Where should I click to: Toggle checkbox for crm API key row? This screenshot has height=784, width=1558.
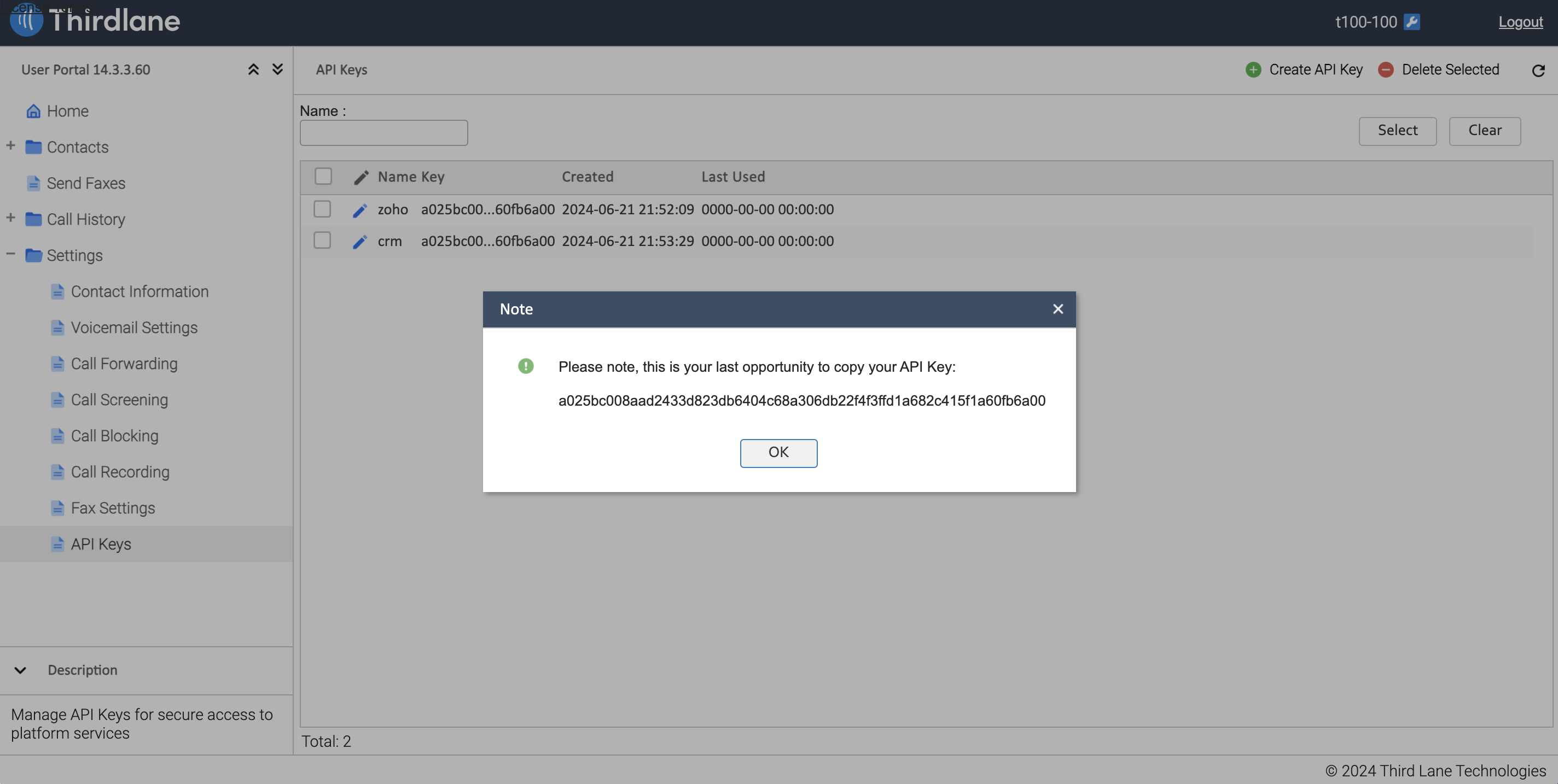tap(322, 241)
